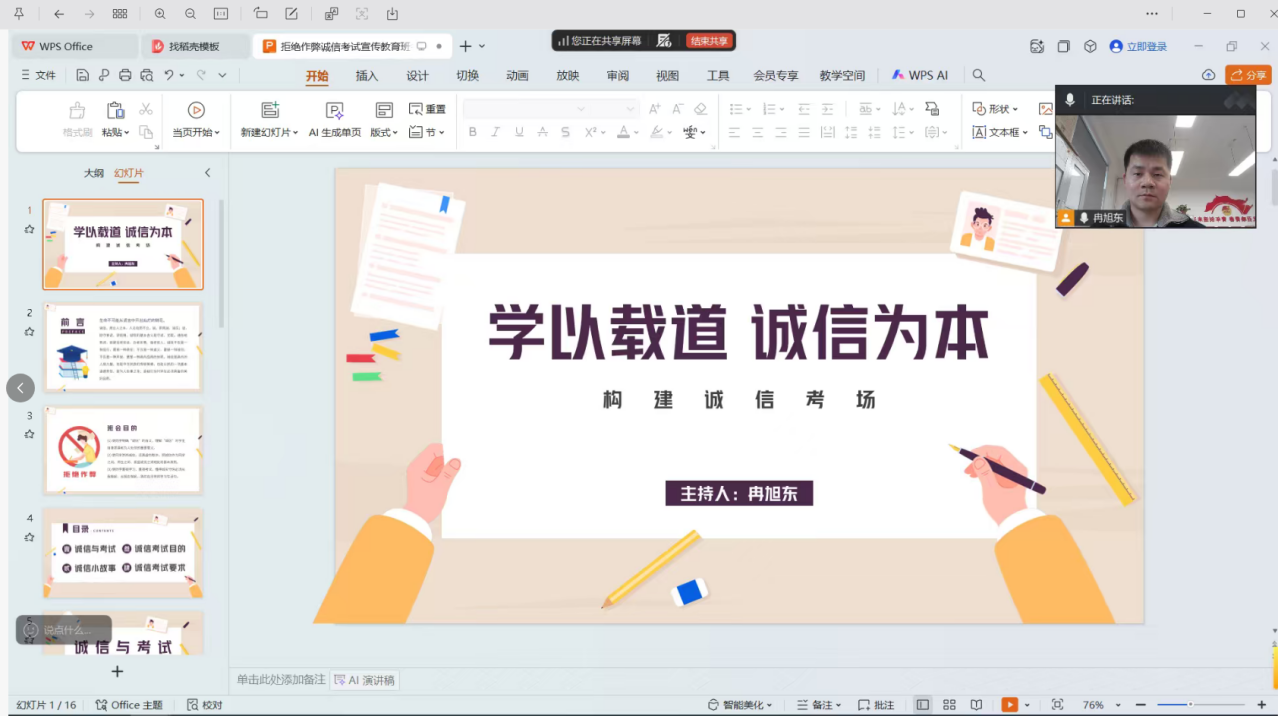Open slide sorter view in status bar
The image size is (1278, 716).
pos(949,705)
